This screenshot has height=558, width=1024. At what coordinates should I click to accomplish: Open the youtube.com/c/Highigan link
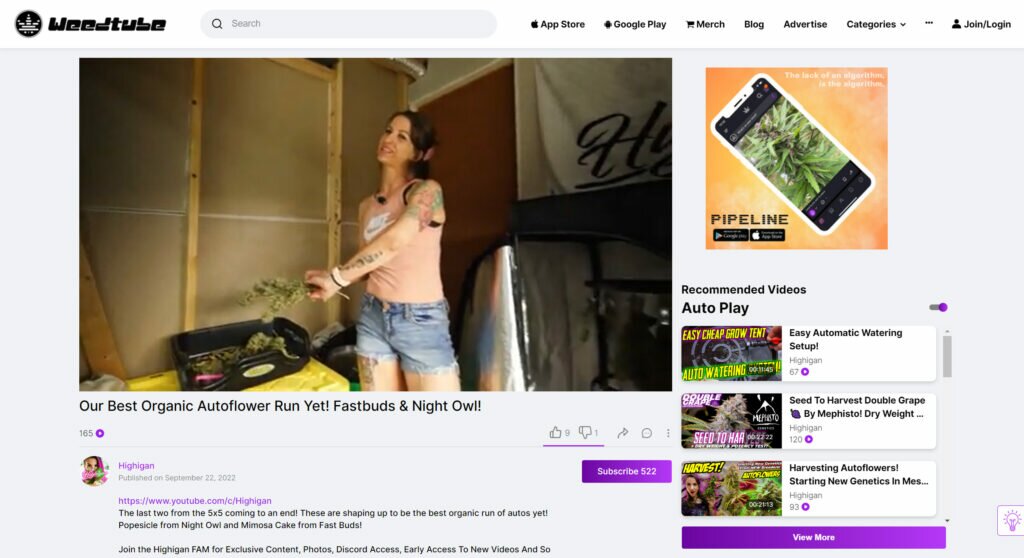pyautogui.click(x=195, y=501)
